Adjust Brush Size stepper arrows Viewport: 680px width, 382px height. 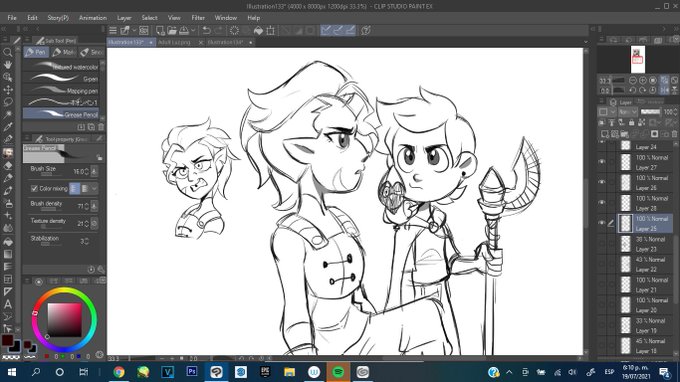click(x=87, y=171)
